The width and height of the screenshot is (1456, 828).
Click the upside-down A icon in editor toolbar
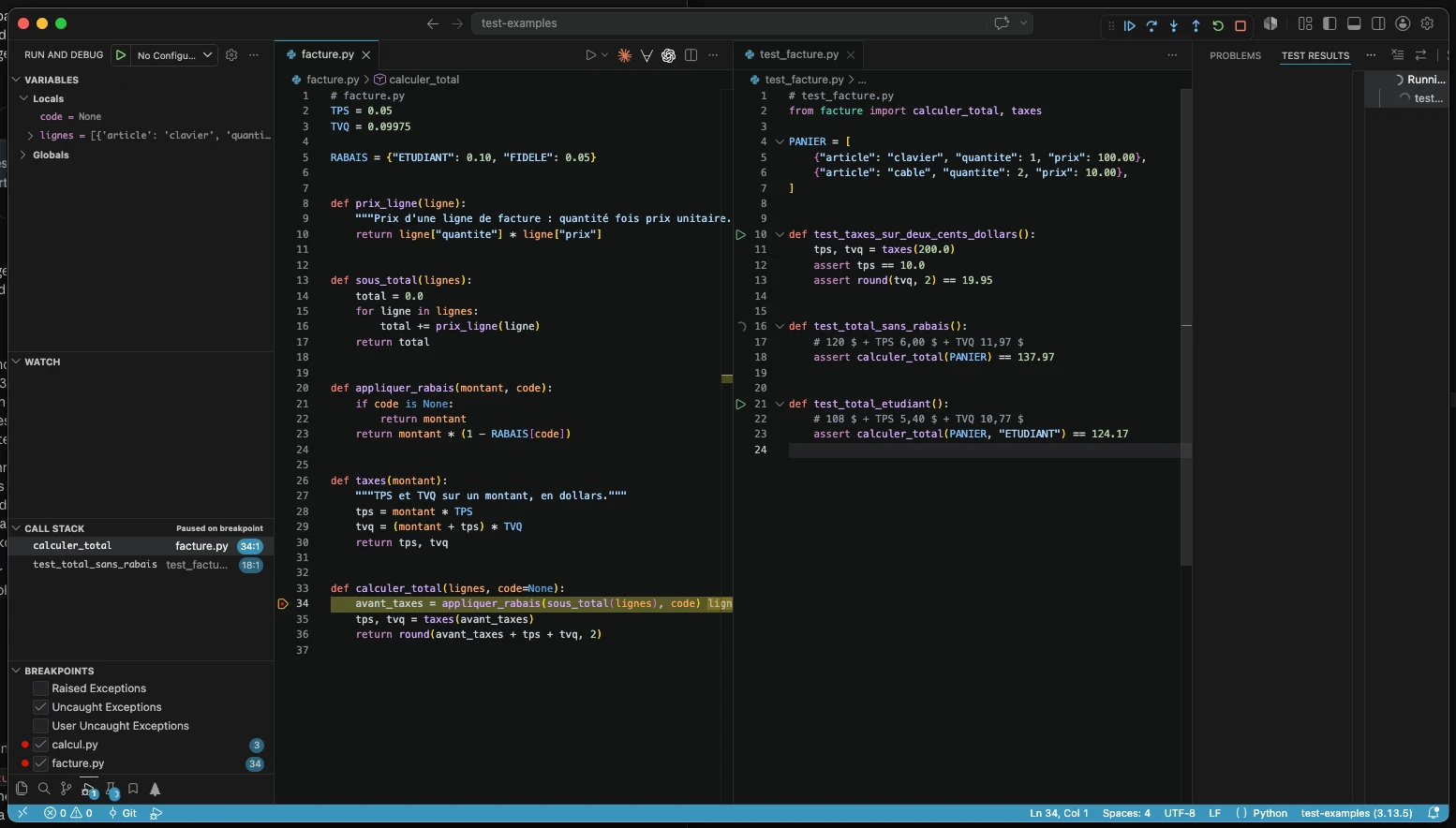point(646,55)
